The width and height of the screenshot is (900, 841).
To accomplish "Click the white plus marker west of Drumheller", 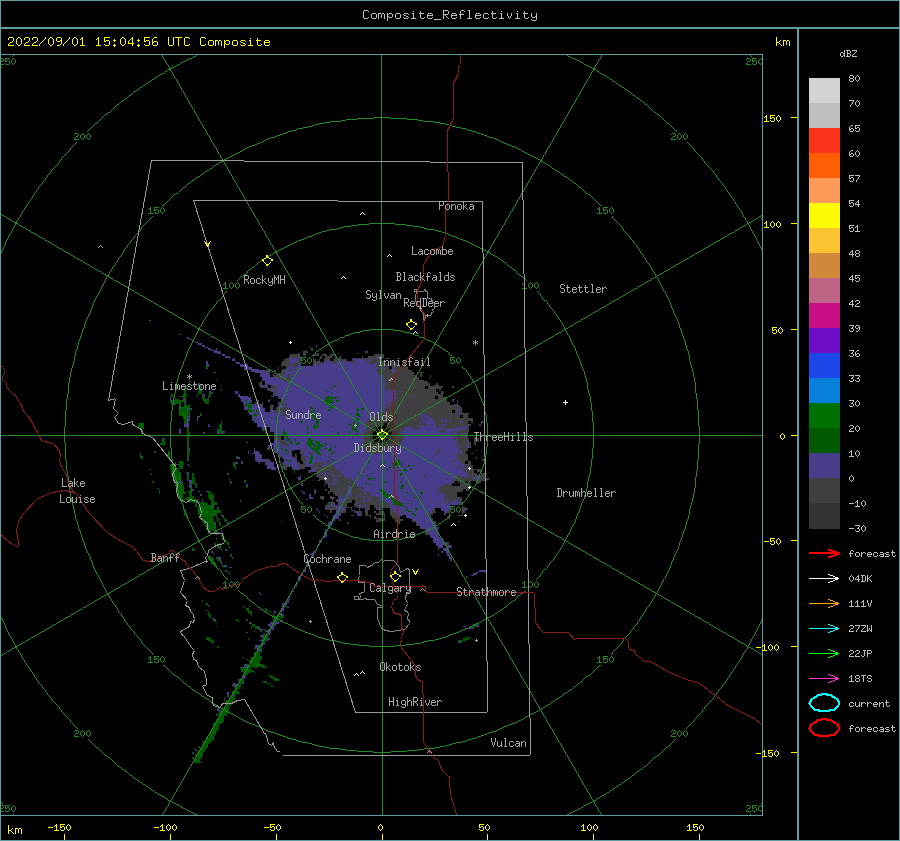I will 565,402.
